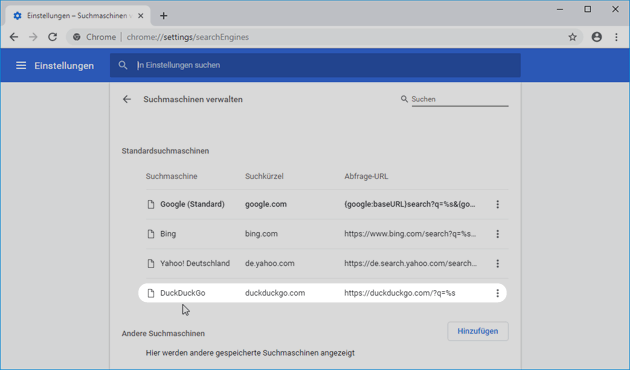This screenshot has height=370, width=630.
Task: Reload the page with refresh icon
Action: click(52, 37)
